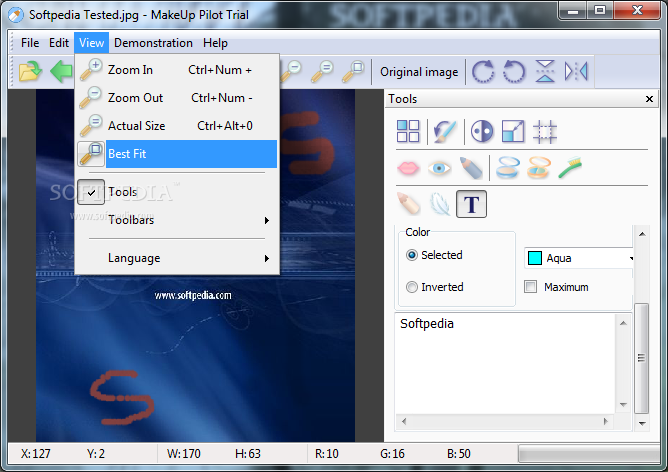
Task: Choose Zoom Out from the View menu
Action: click(177, 98)
